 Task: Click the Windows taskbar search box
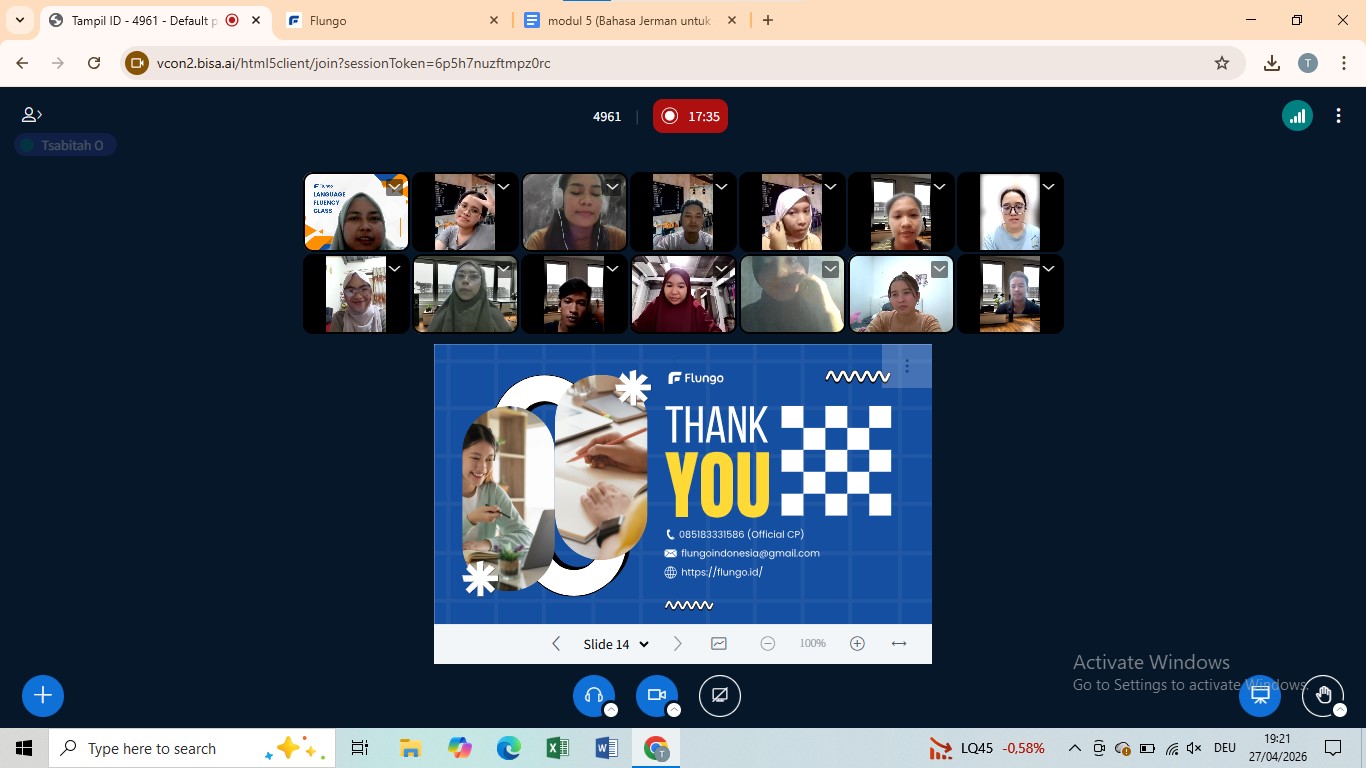(x=192, y=748)
